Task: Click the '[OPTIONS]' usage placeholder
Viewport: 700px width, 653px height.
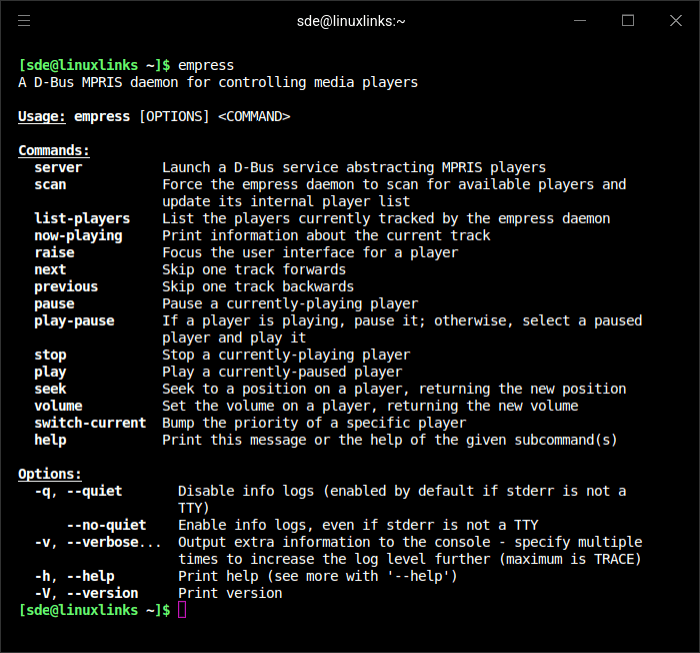Action: pyautogui.click(x=174, y=116)
